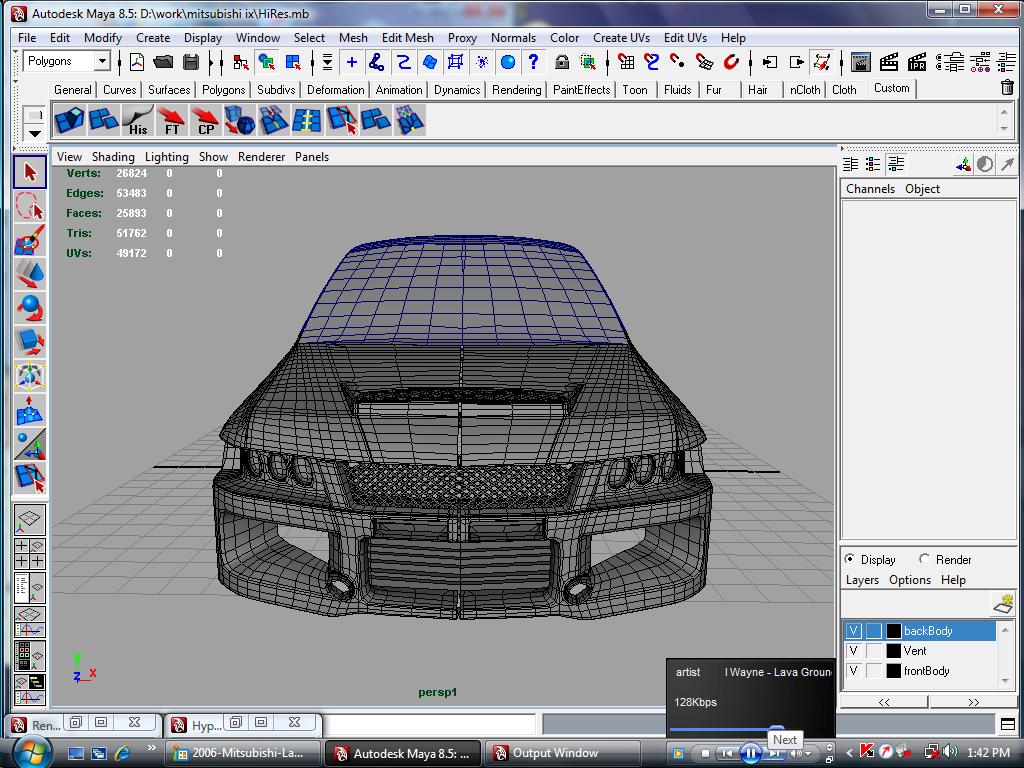This screenshot has height=768, width=1024.
Task: Toggle display type box of Vent layer
Action: pos(874,651)
